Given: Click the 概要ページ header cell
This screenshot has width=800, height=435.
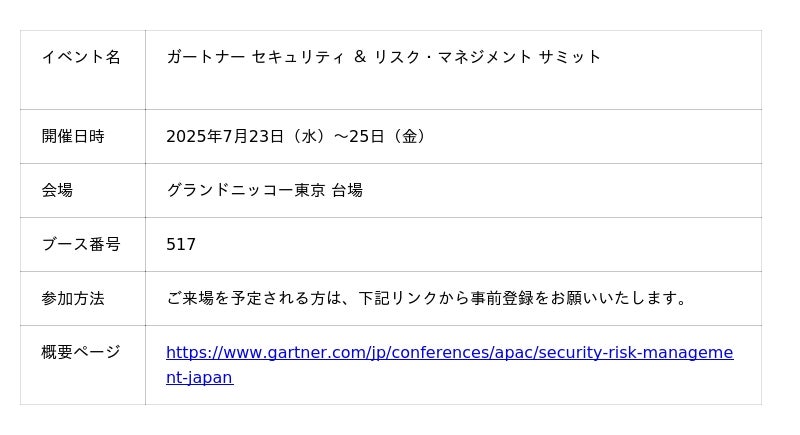Looking at the screenshot, I should point(83,365).
